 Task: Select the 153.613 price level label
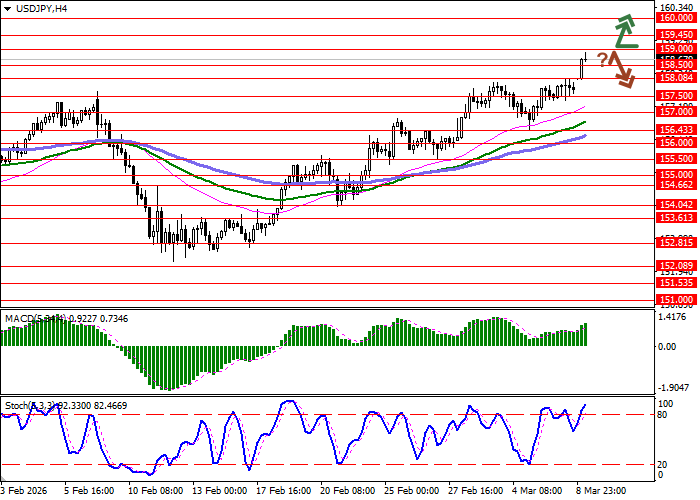point(676,218)
